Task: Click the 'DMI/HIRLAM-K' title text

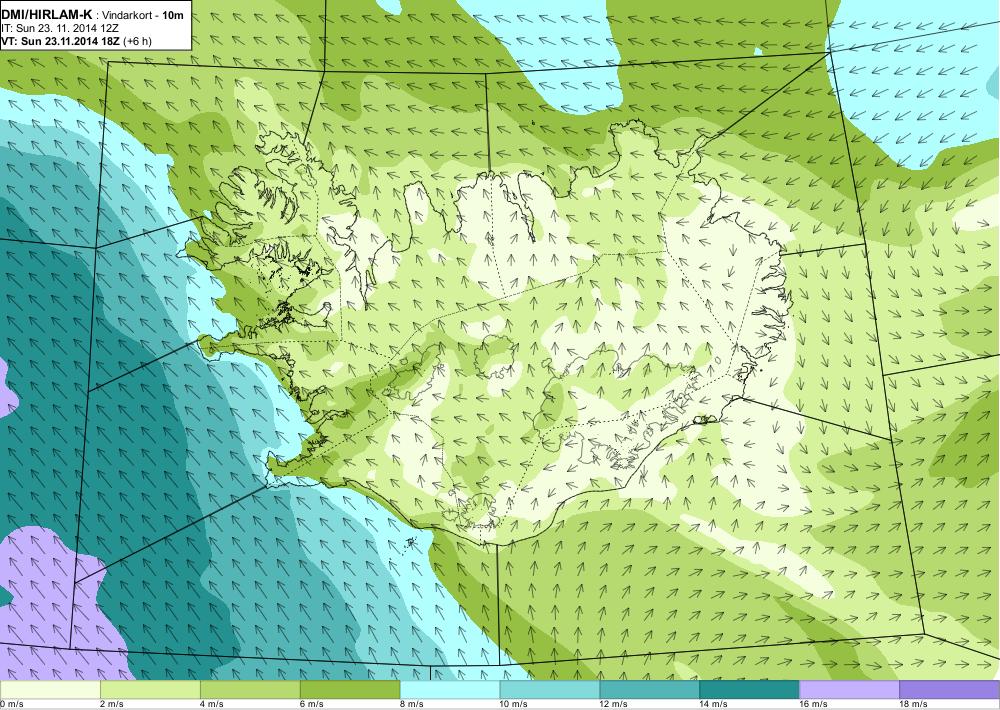Action: point(47,15)
